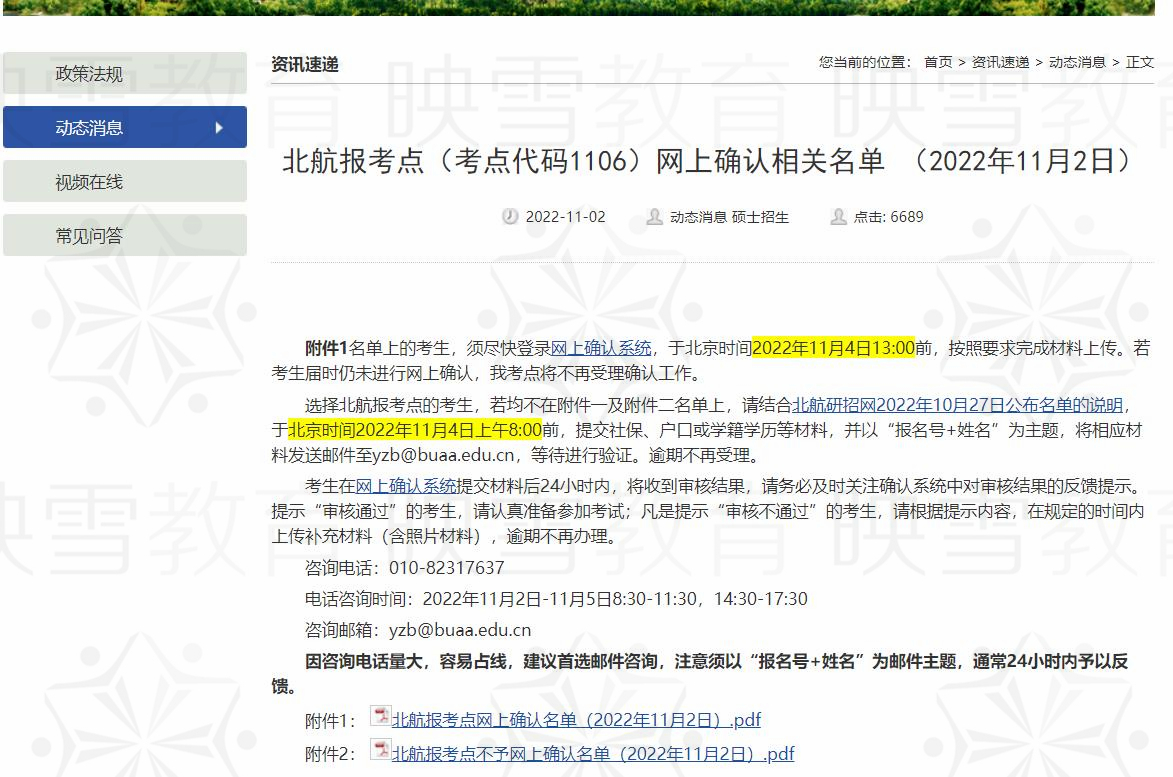Download 北航报考点网上确认名单 (2022年11月2日).pdf
The width and height of the screenshot is (1173, 777).
[x=576, y=720]
